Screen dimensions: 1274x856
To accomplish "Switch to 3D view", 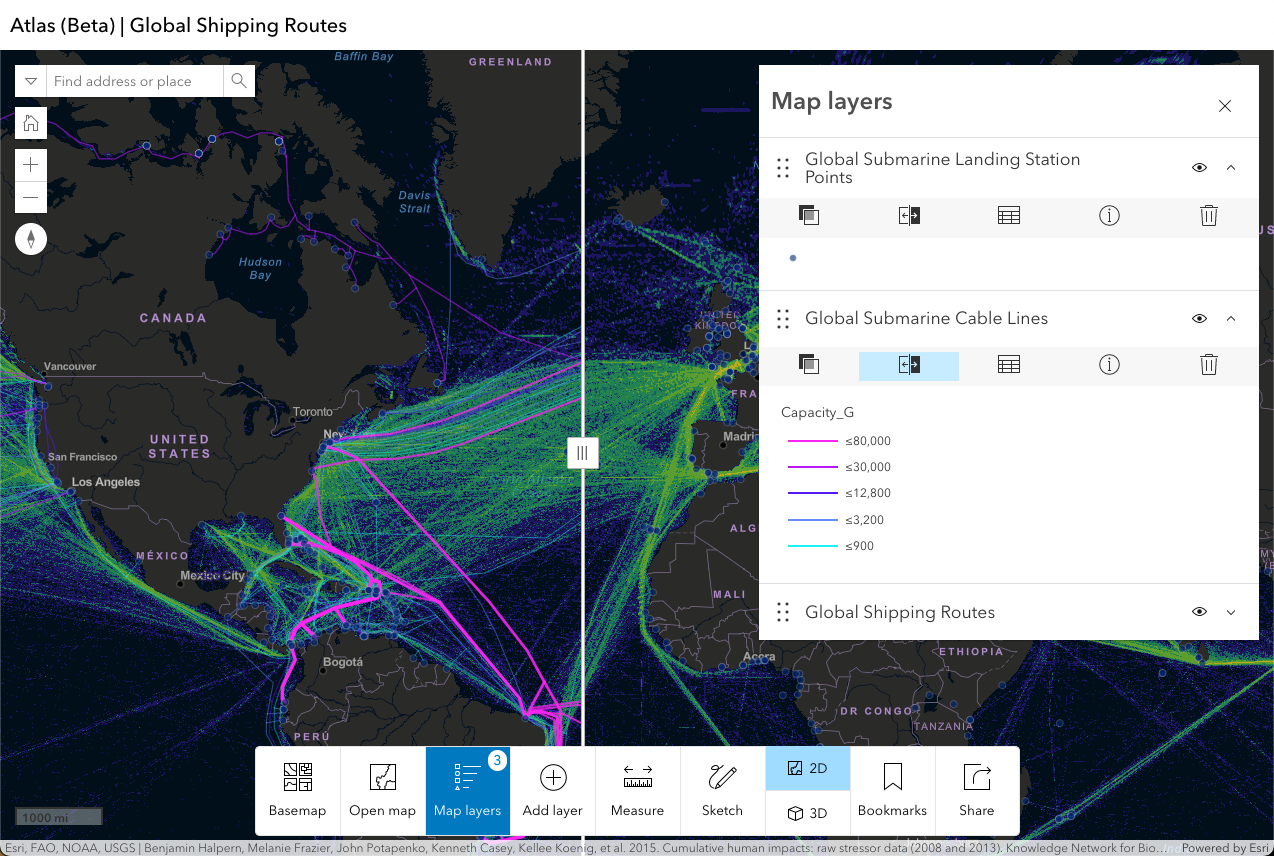I will [x=808, y=813].
